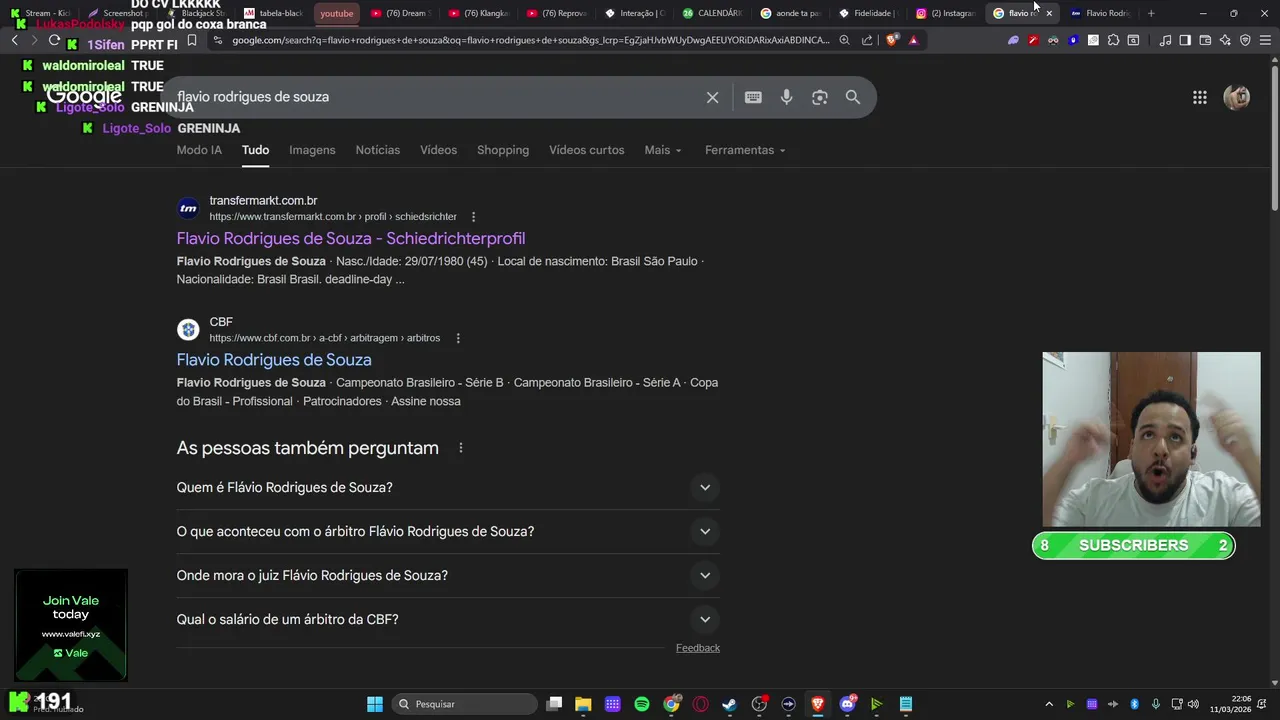Open options dots beside As pessoas também perguntam

(460, 448)
